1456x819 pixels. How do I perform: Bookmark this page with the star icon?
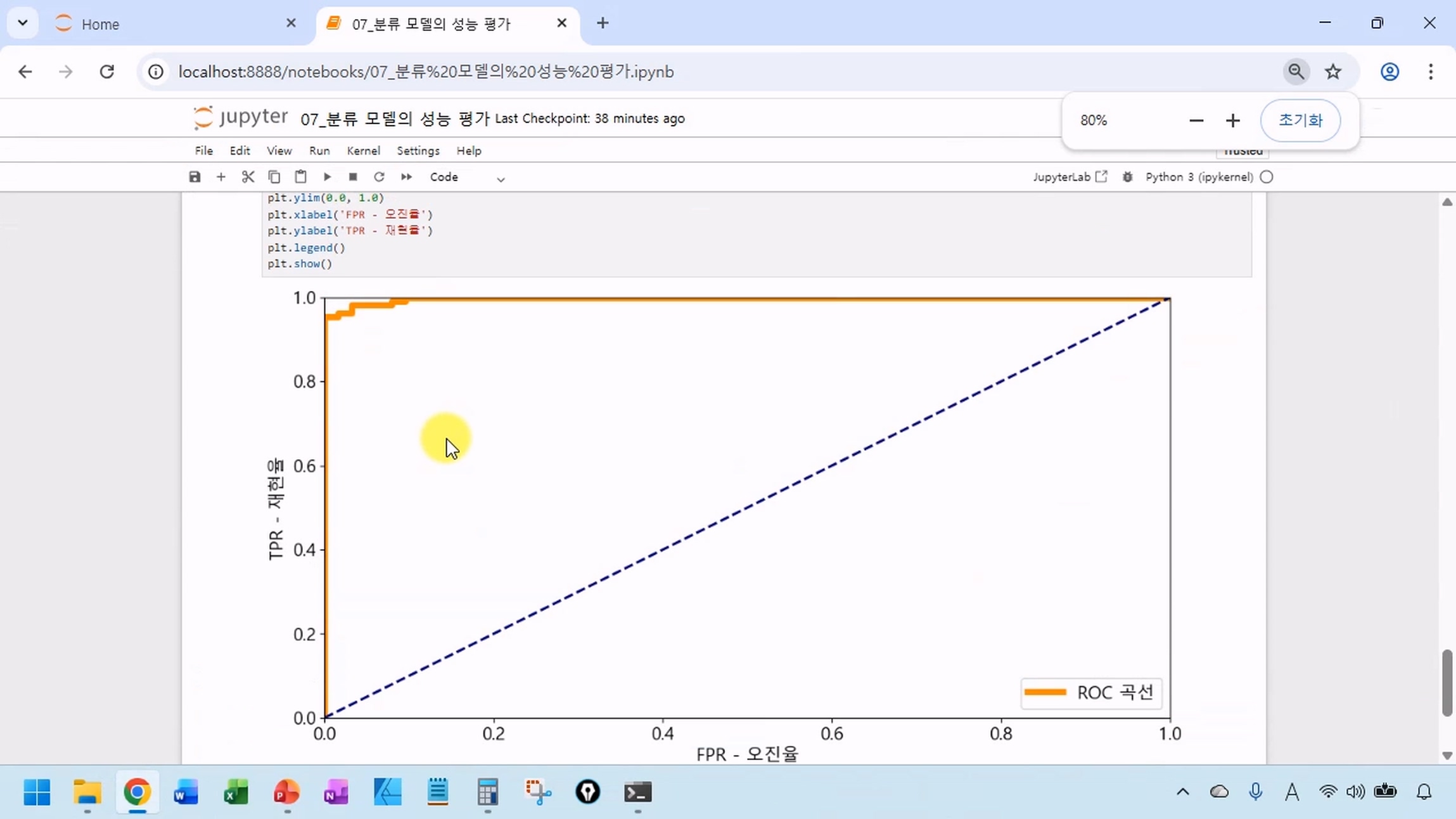[x=1333, y=72]
